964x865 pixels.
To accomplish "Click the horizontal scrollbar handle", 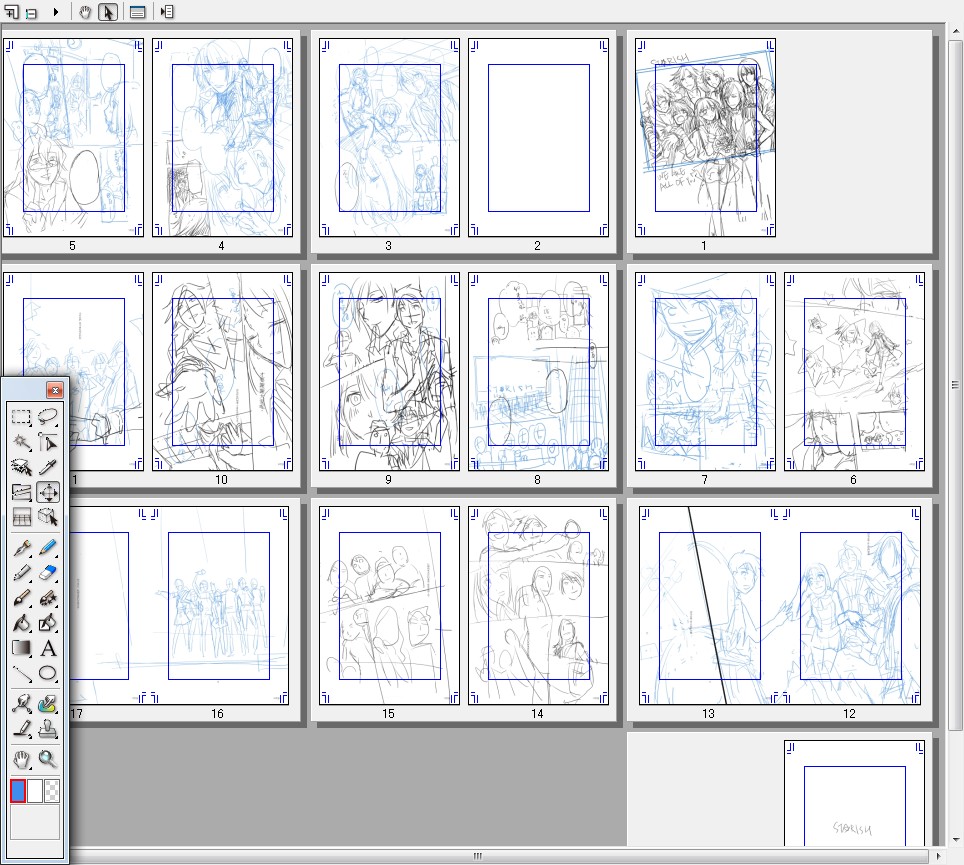I will click(478, 856).
